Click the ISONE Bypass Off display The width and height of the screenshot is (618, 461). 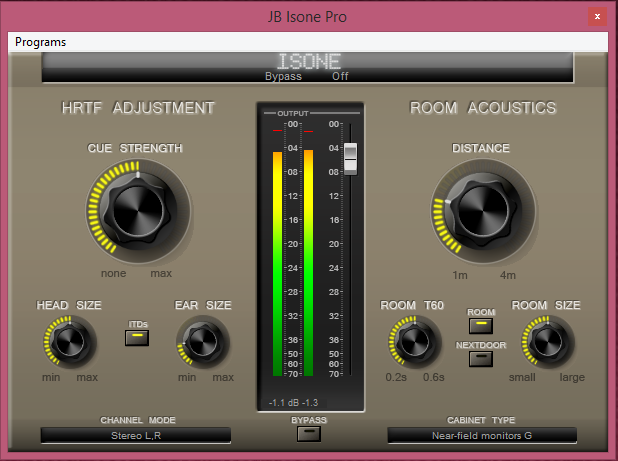(307, 67)
